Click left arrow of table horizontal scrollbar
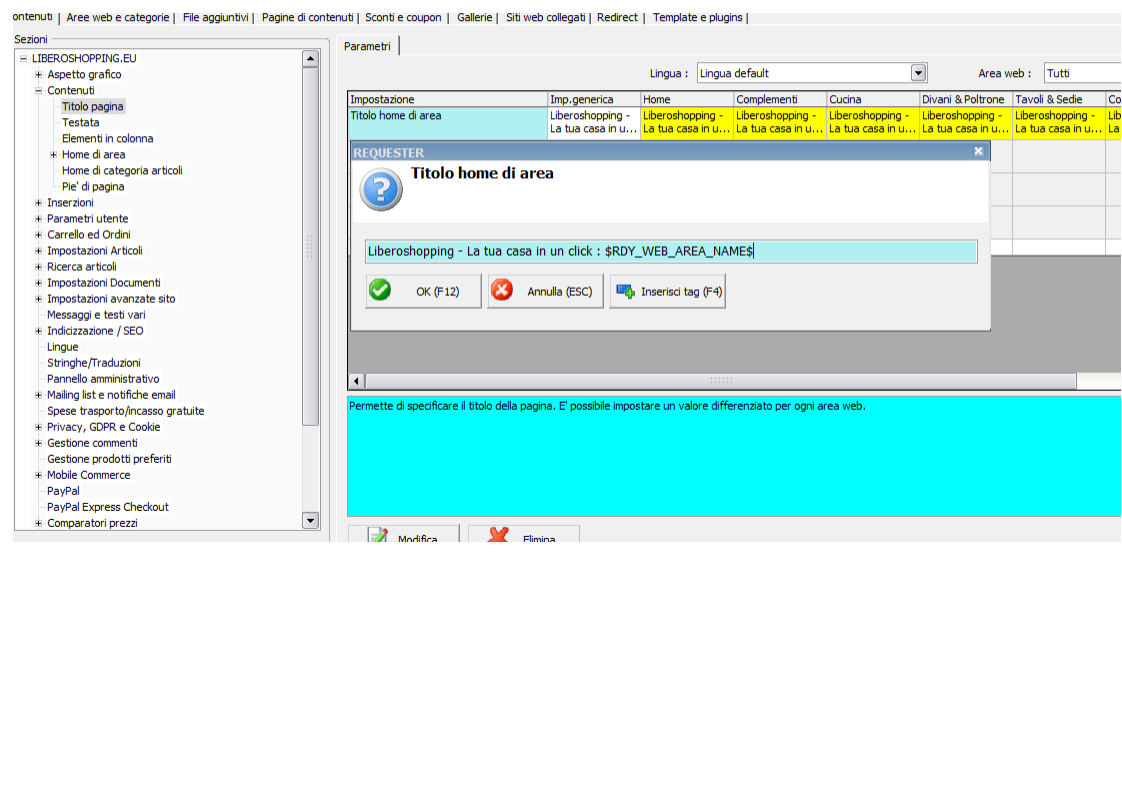The width and height of the screenshot is (1122, 793). [356, 381]
